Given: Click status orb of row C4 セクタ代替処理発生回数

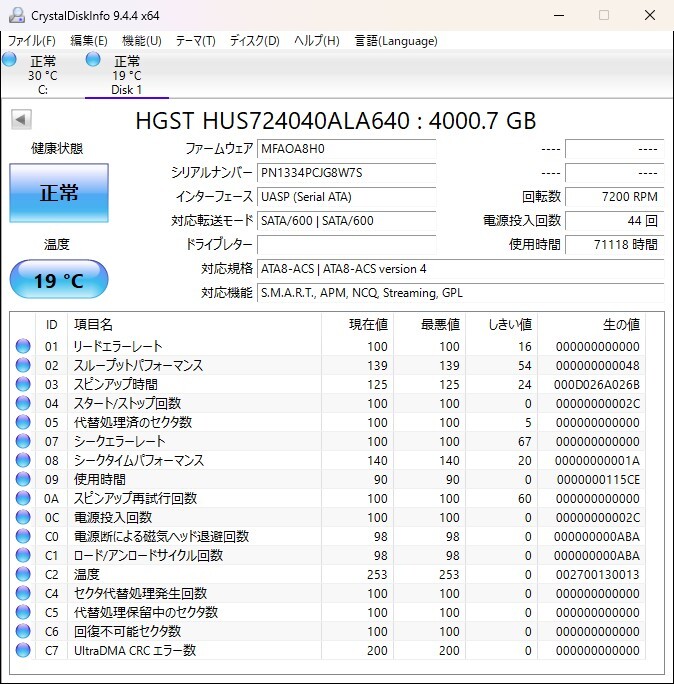Looking at the screenshot, I should [x=23, y=593].
